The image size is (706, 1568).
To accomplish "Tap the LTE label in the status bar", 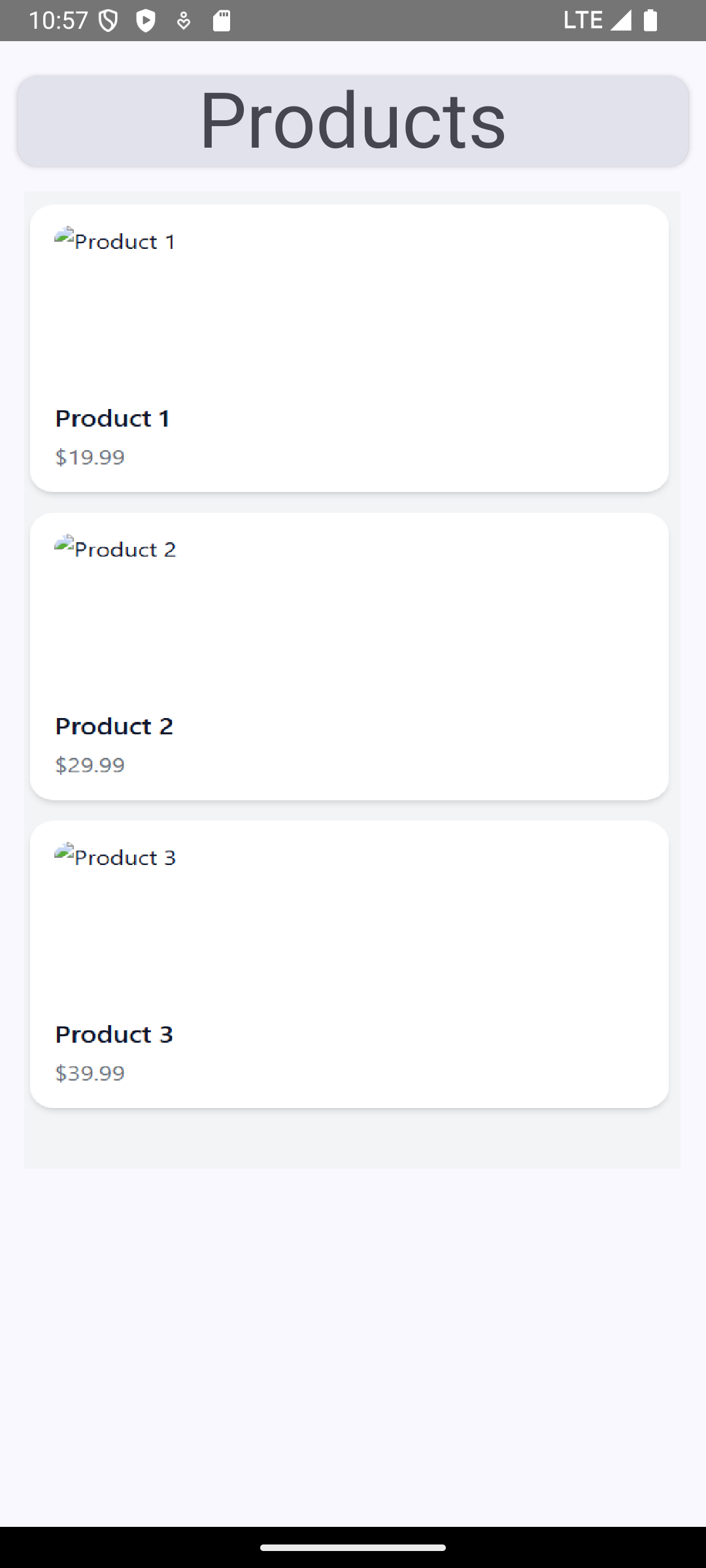I will [582, 20].
